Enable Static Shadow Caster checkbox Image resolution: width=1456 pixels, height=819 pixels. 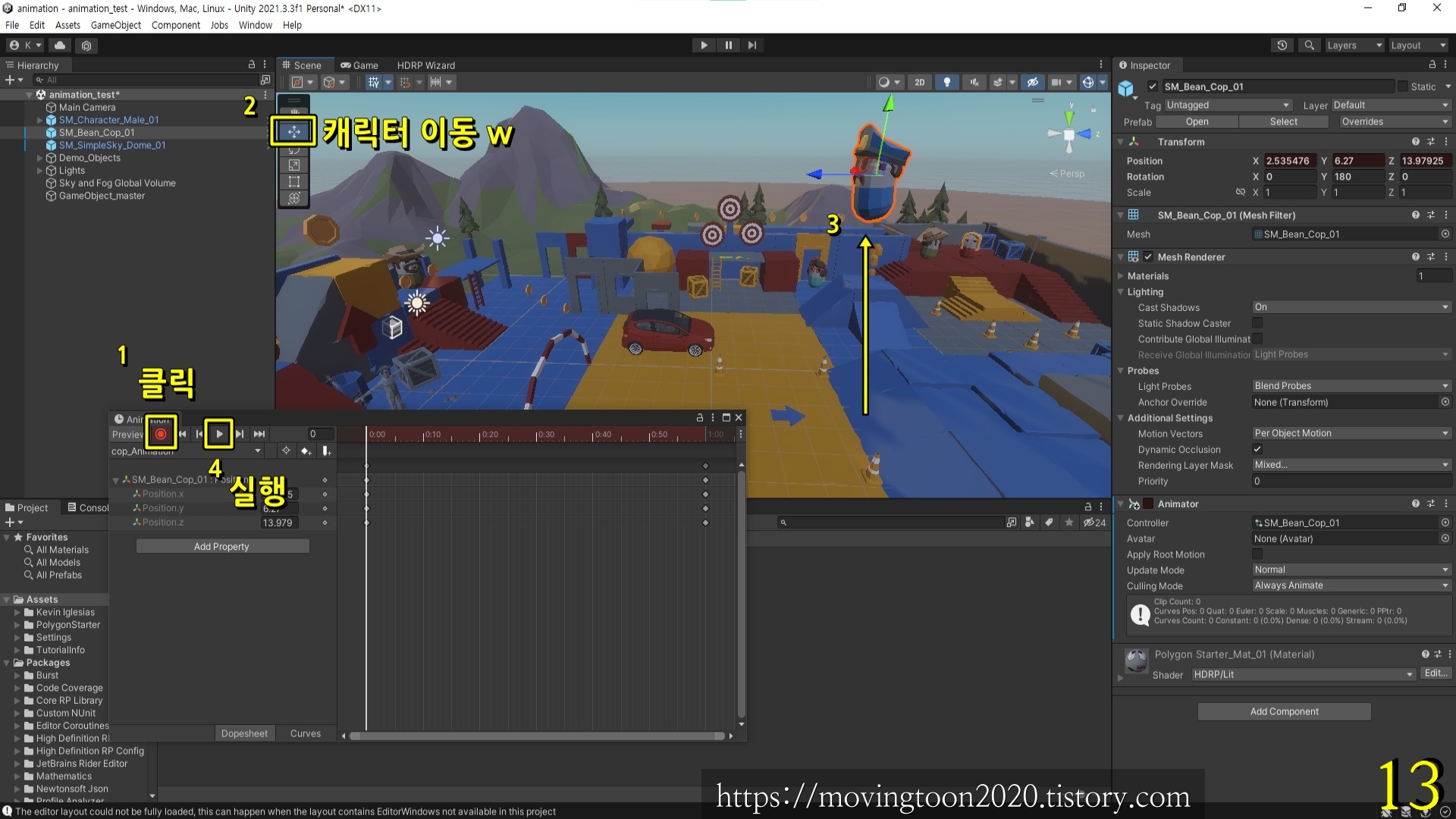(1257, 323)
